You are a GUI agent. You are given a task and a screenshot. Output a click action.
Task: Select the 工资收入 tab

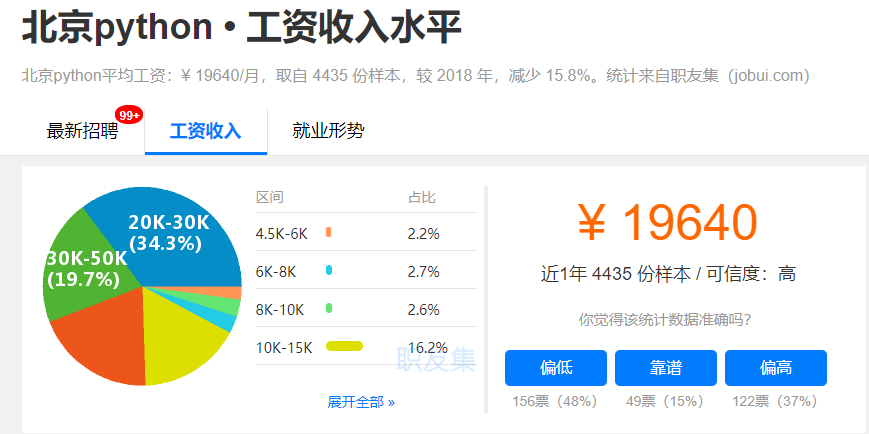pos(206,131)
